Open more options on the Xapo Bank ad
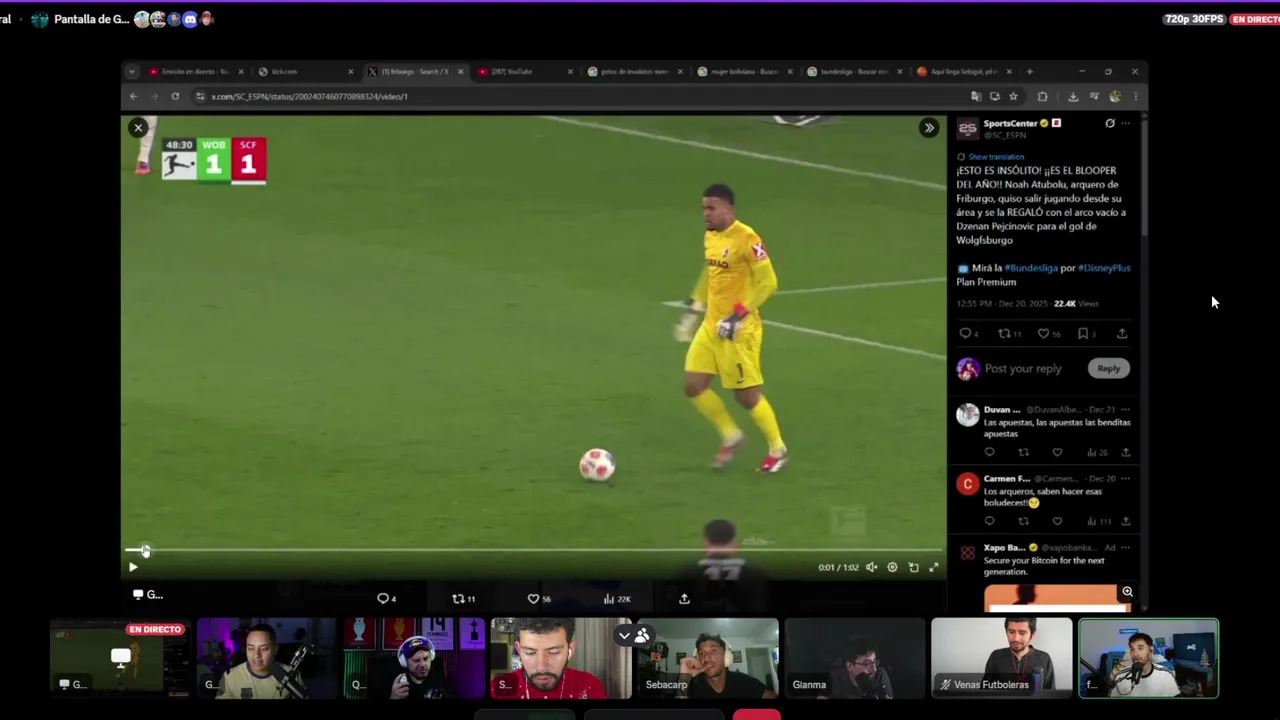1280x720 pixels. click(x=1125, y=547)
